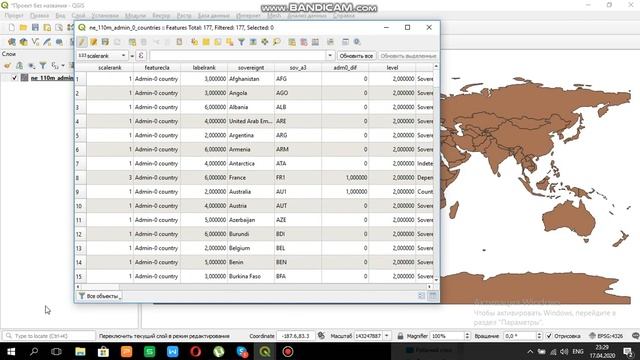Open Вектор menu
The width and height of the screenshot is (640, 360).
pyautogui.click(x=161, y=16)
